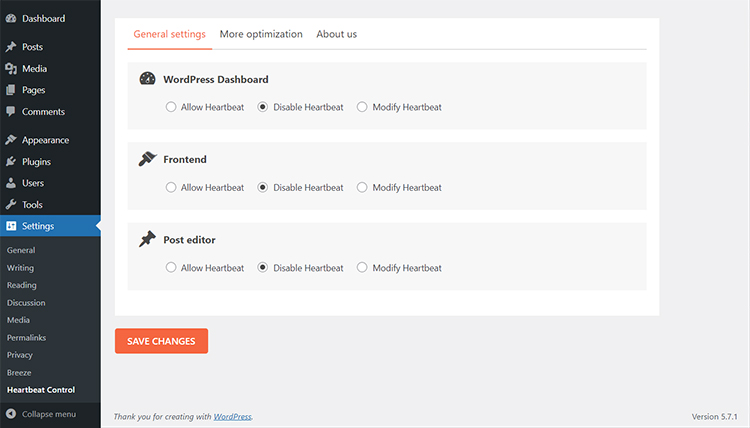750x428 pixels.
Task: Open the About us tab
Action: point(336,34)
